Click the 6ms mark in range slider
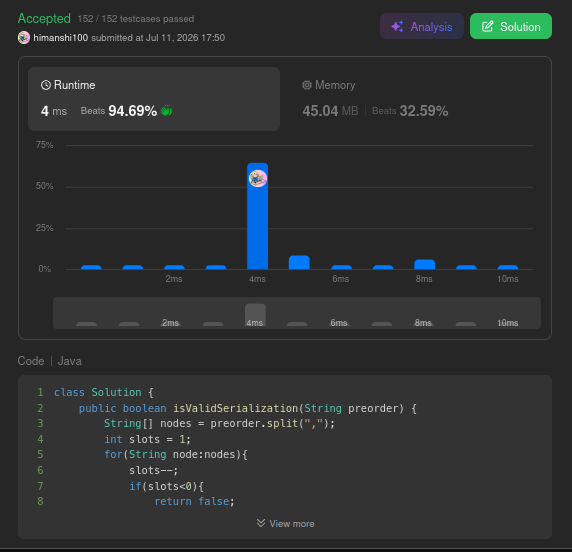 [x=339, y=323]
